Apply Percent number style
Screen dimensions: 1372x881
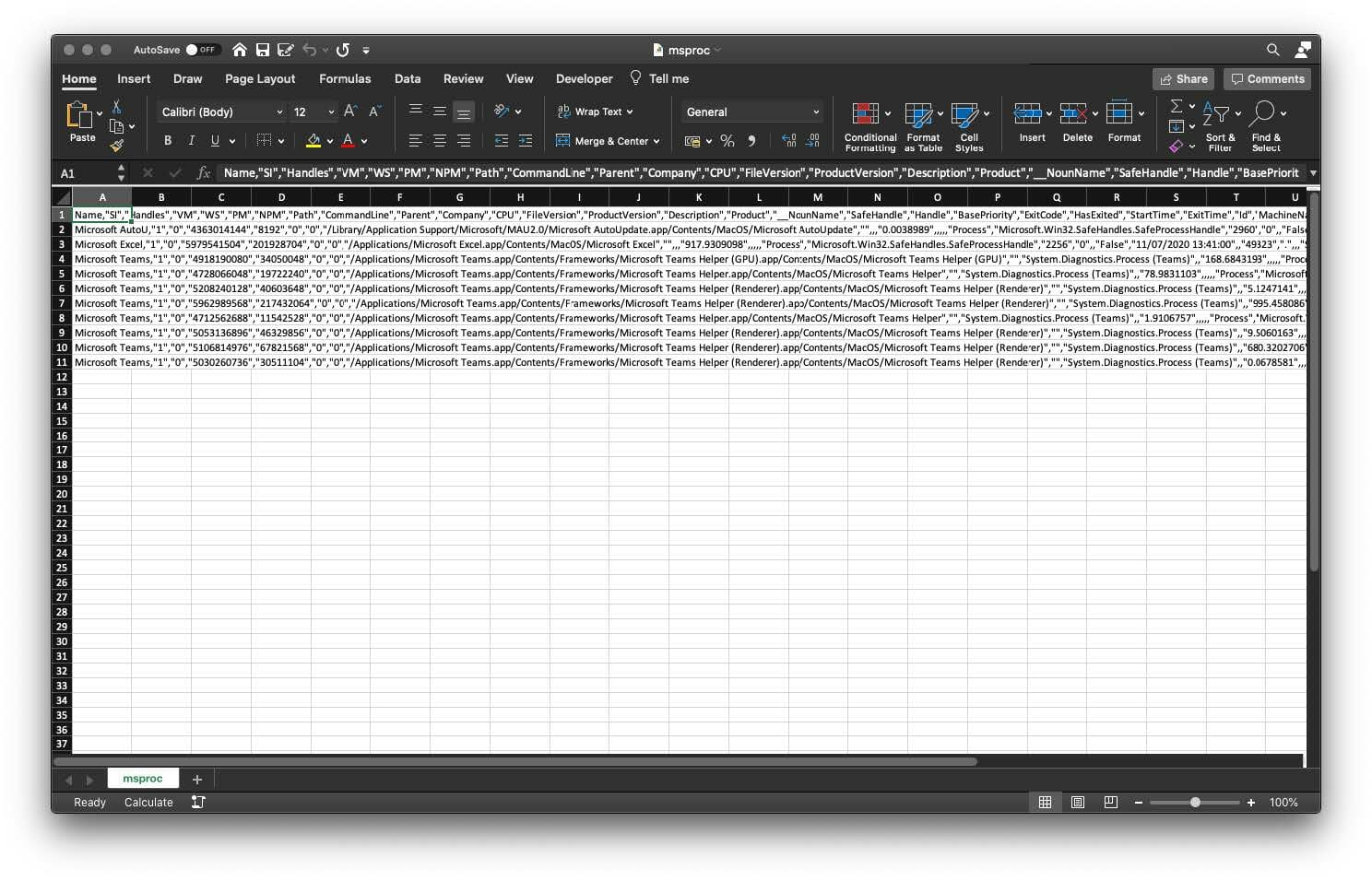click(727, 141)
